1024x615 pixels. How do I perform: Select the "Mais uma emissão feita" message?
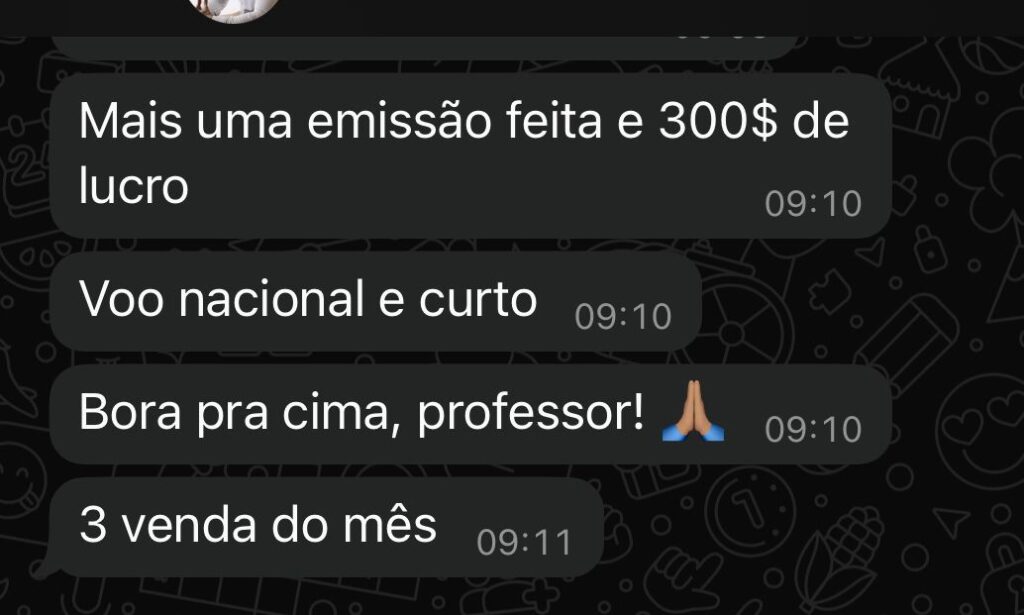coord(471,155)
